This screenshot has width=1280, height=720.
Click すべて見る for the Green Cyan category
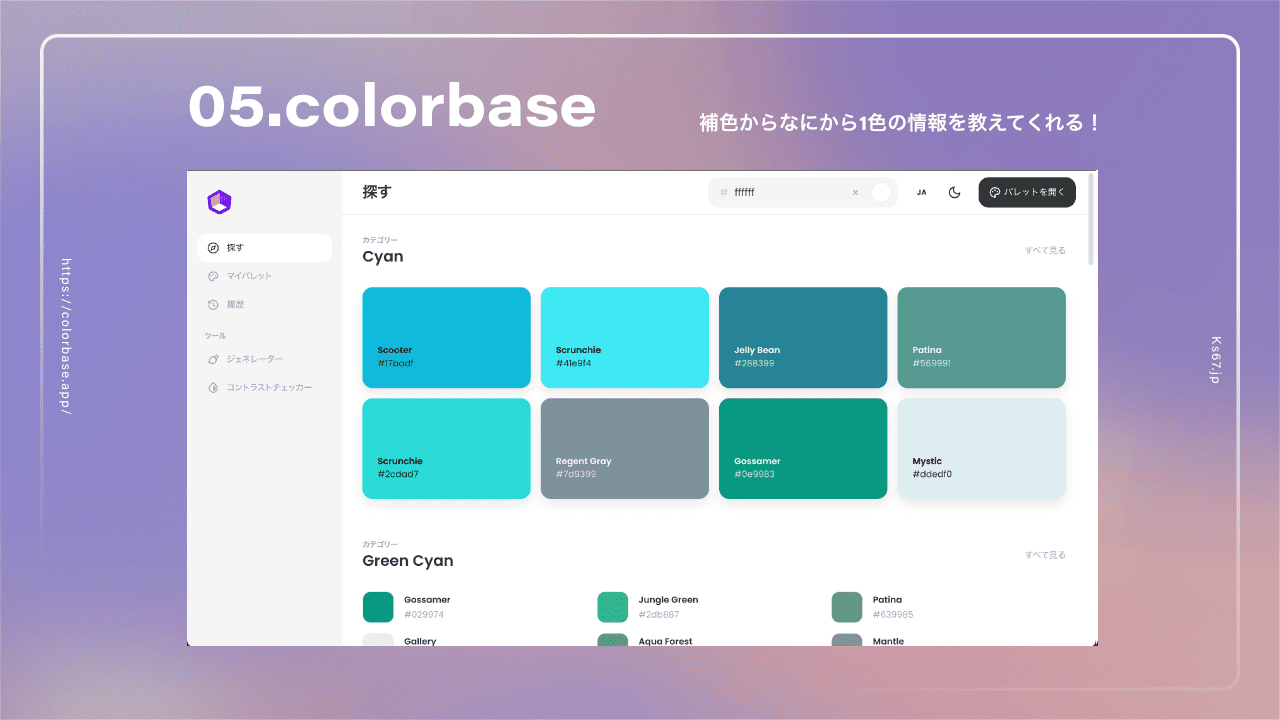pos(1045,555)
